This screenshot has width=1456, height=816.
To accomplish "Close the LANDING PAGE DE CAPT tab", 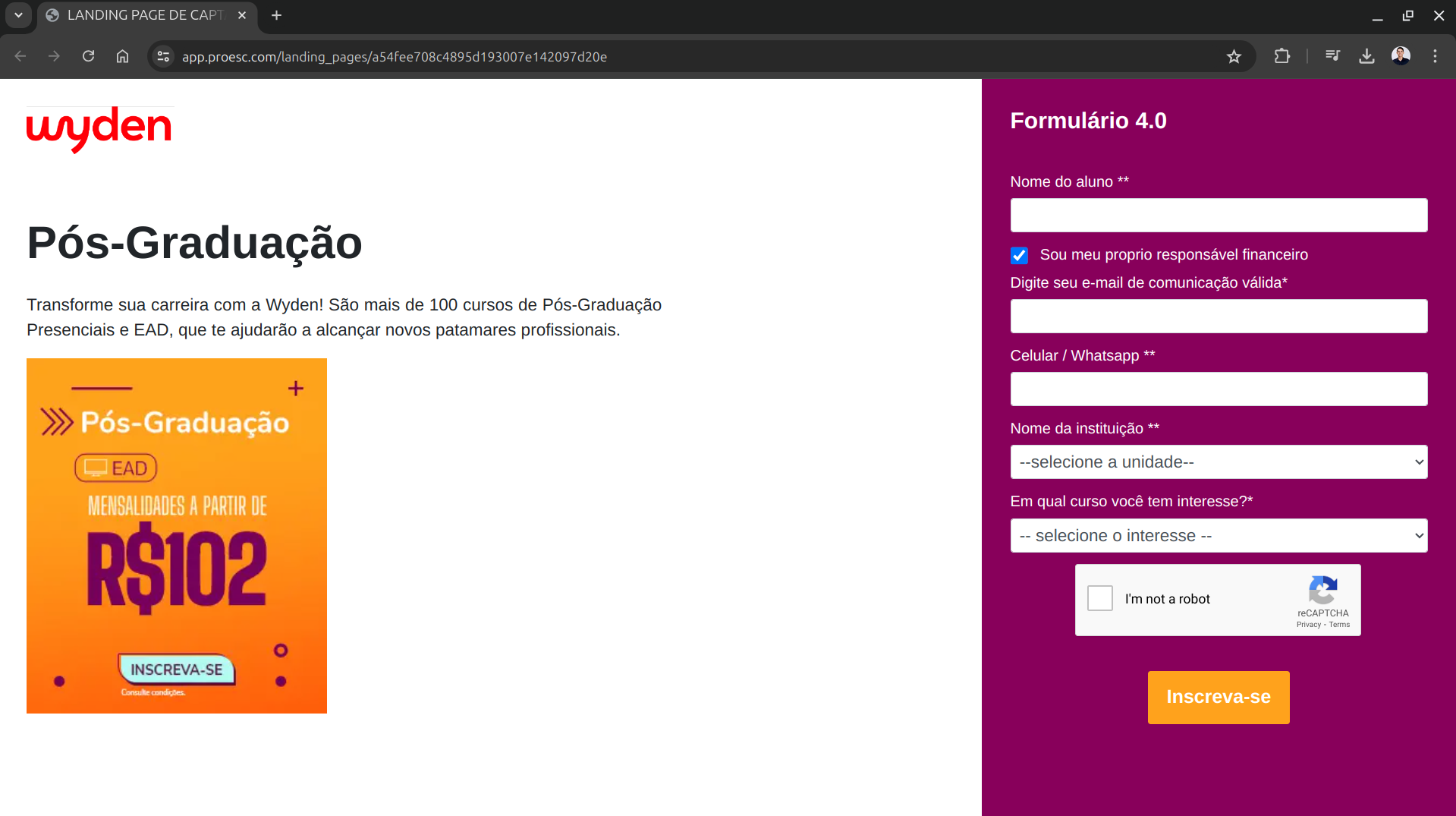I will coord(242,15).
